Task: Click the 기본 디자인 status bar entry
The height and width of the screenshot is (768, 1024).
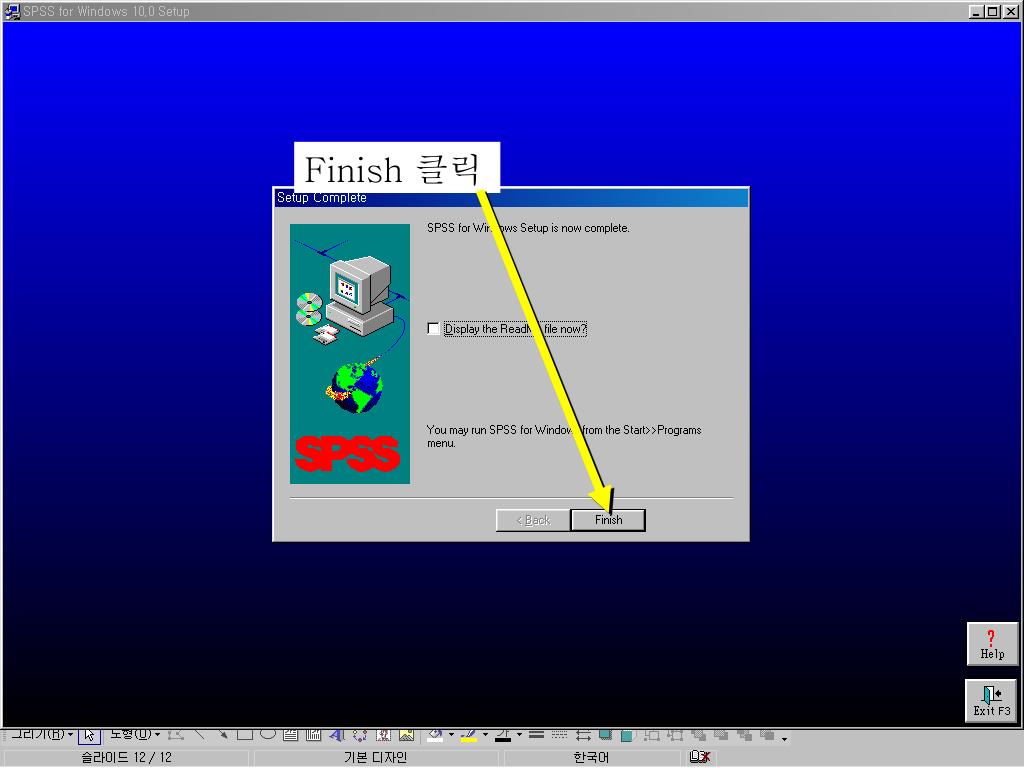Action: (x=376, y=758)
